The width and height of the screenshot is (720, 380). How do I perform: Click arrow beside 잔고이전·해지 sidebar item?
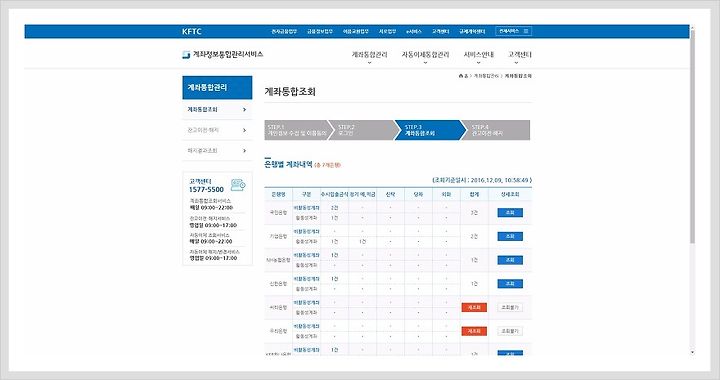[x=244, y=130]
